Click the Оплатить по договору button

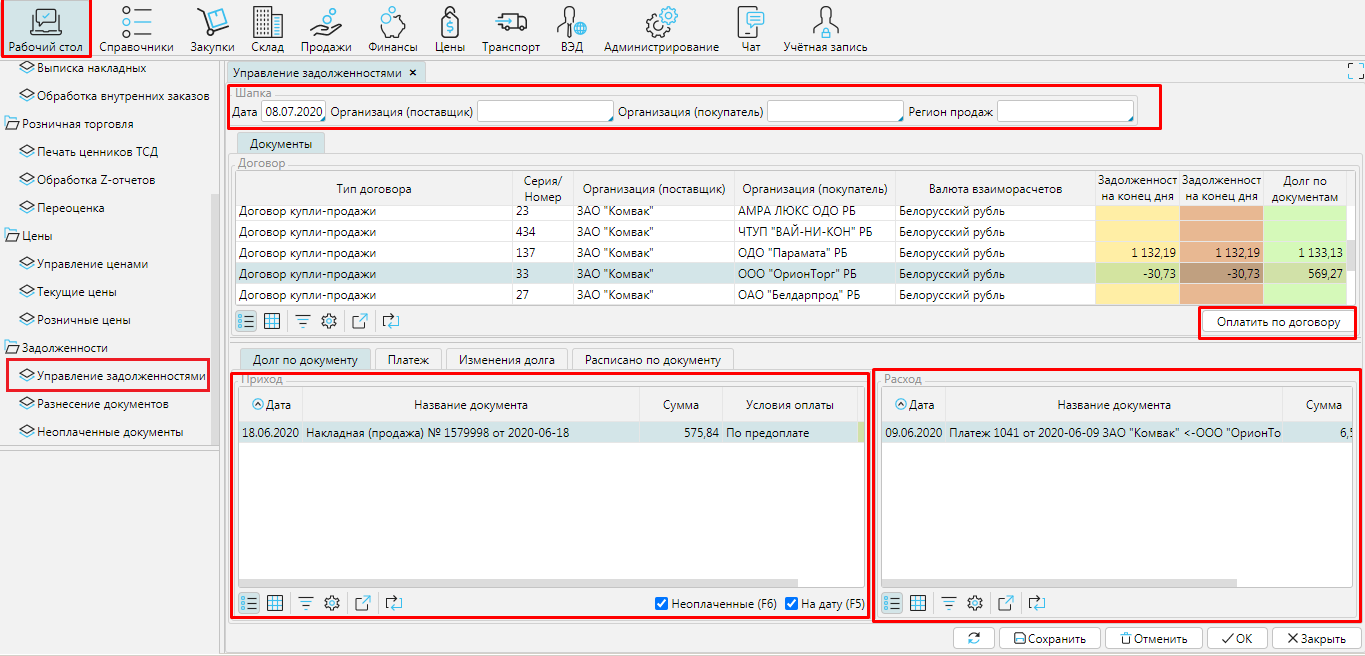[1278, 322]
